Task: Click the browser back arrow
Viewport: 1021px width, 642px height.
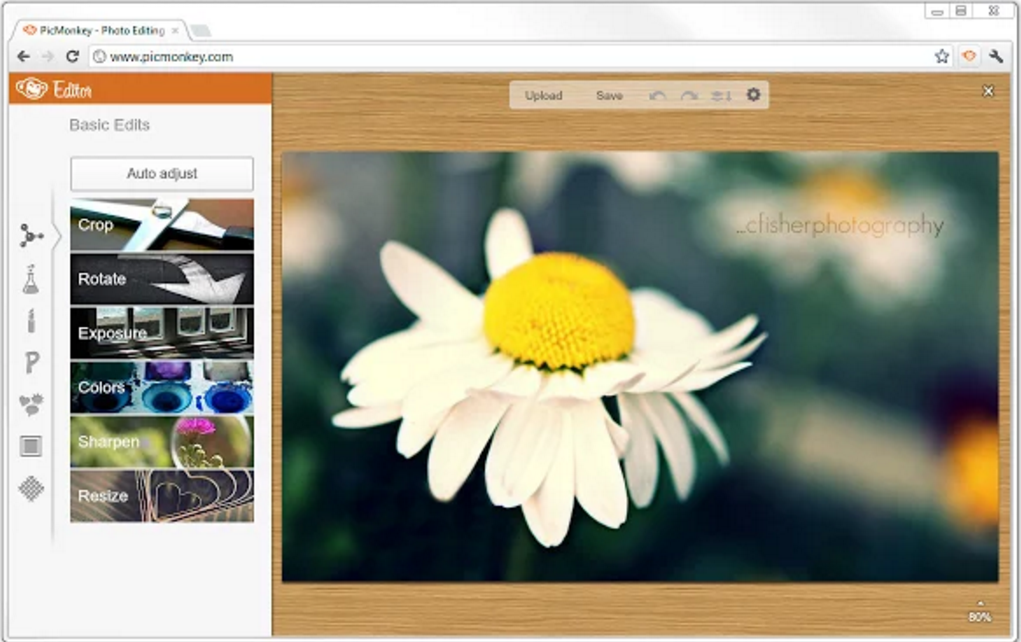Action: pos(23,57)
